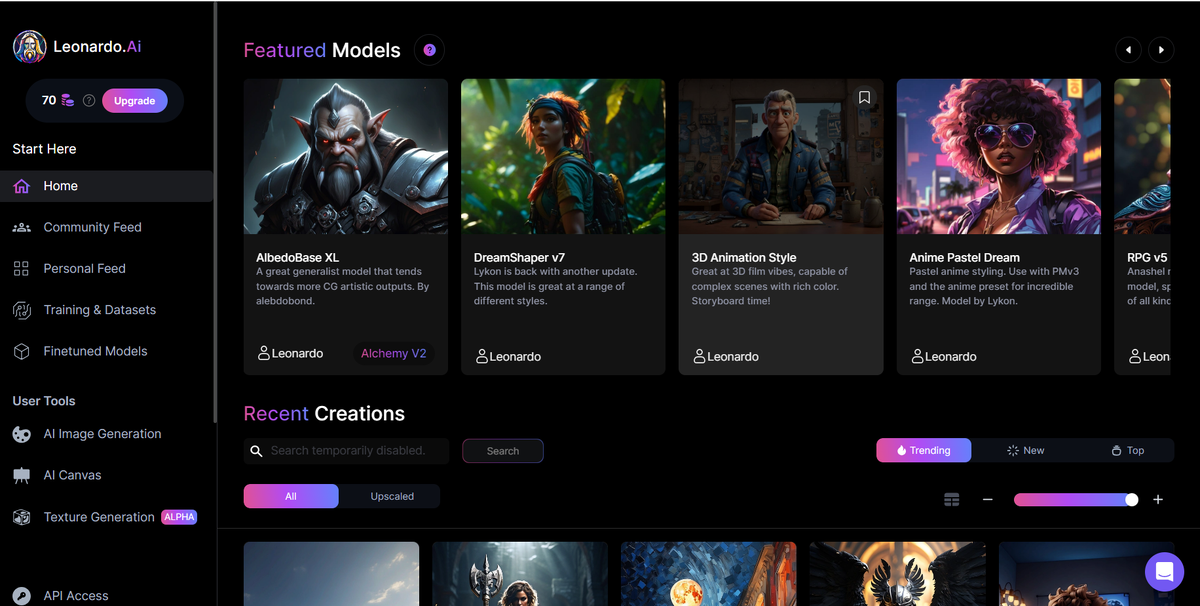Click the Featured Models heading
1200x606 pixels.
tap(322, 50)
